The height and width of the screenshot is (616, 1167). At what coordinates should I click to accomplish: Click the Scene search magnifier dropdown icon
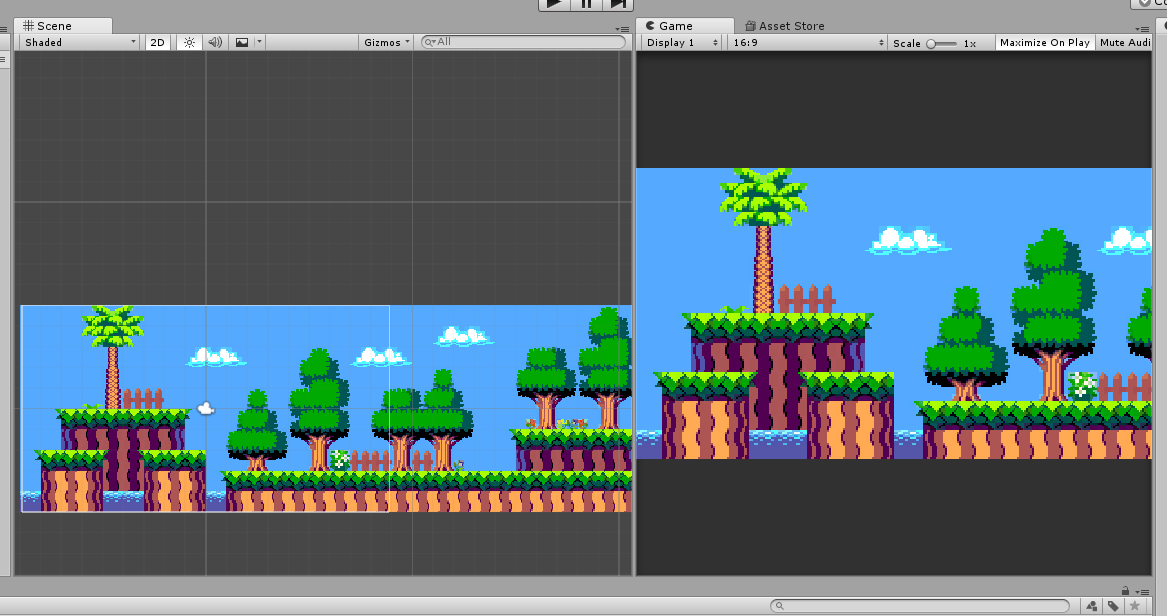tap(430, 42)
